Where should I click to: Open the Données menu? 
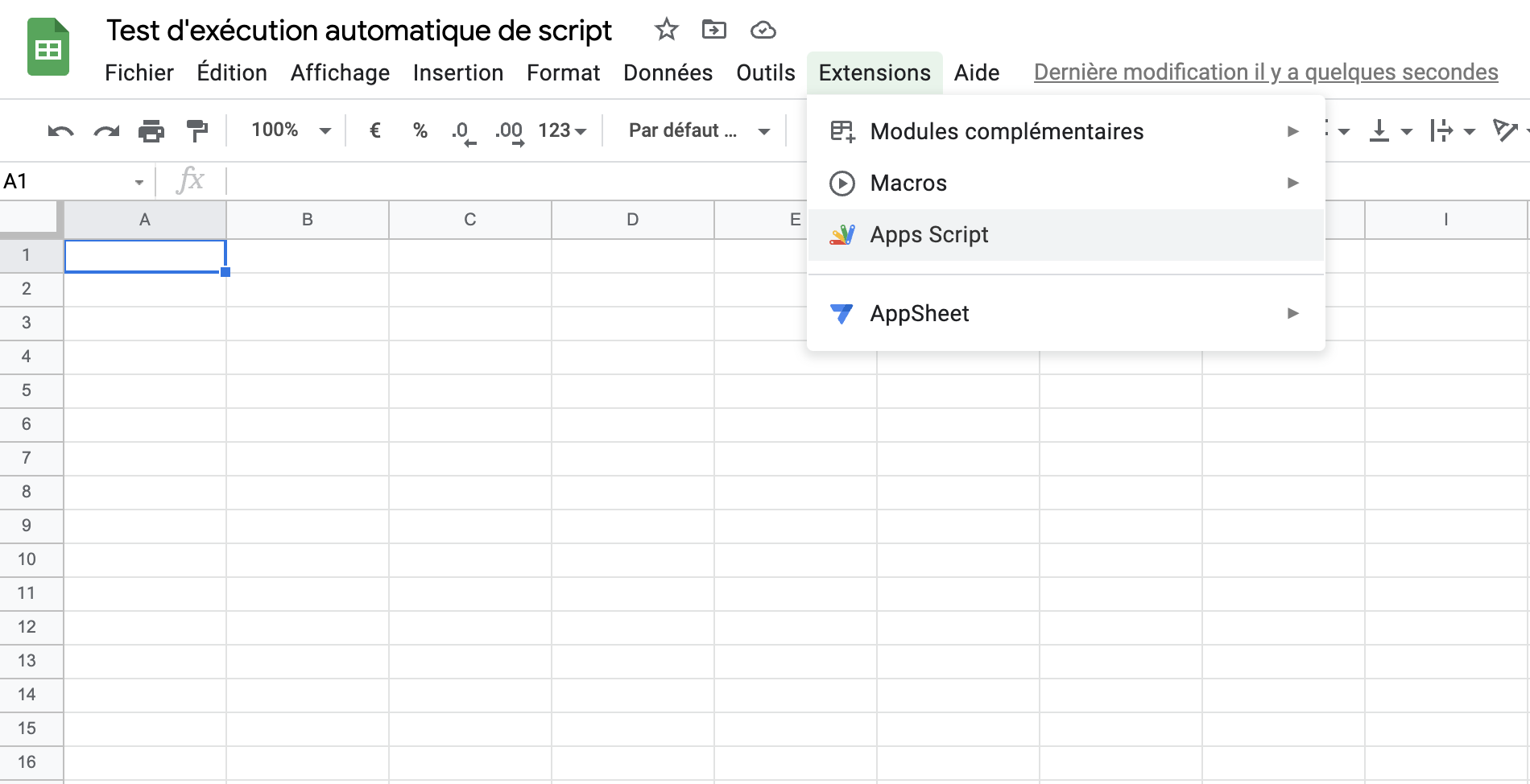(667, 72)
